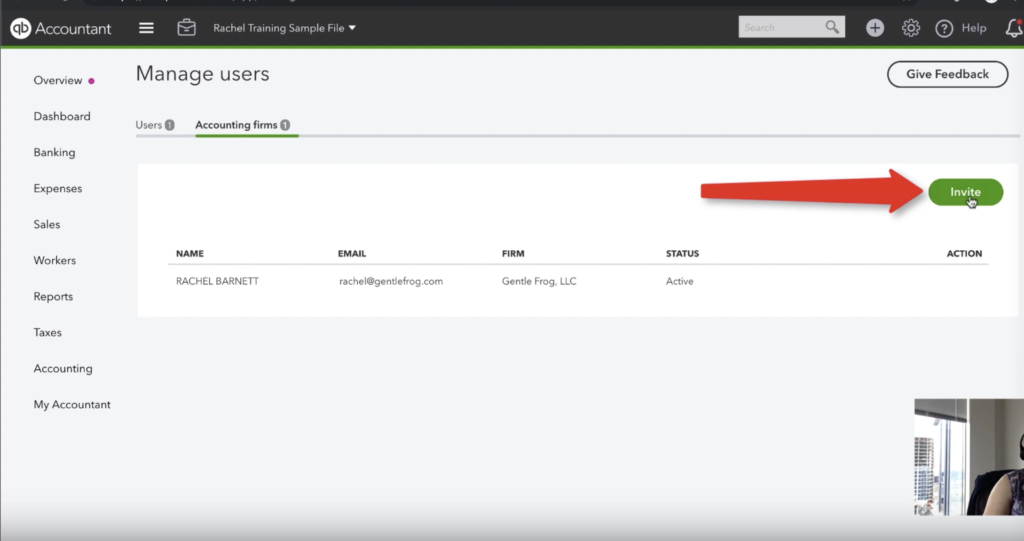The image size is (1024, 541).
Task: Click the Gentle Frog, LLC firm cell
Action: [539, 281]
